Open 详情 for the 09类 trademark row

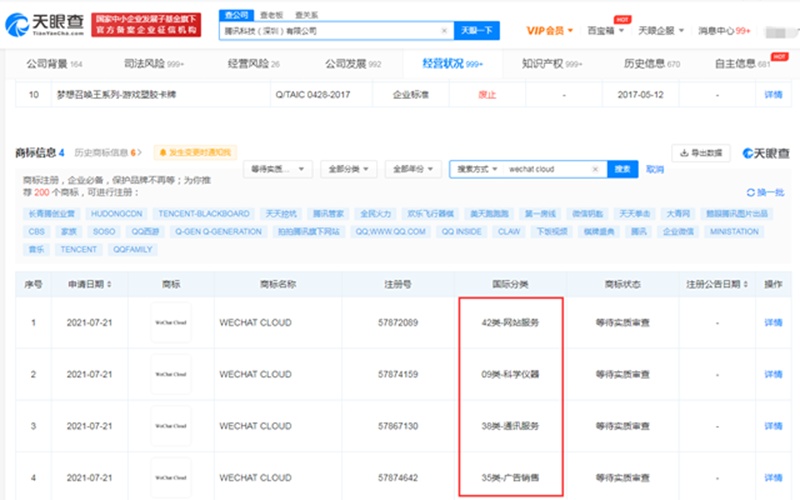click(773, 374)
